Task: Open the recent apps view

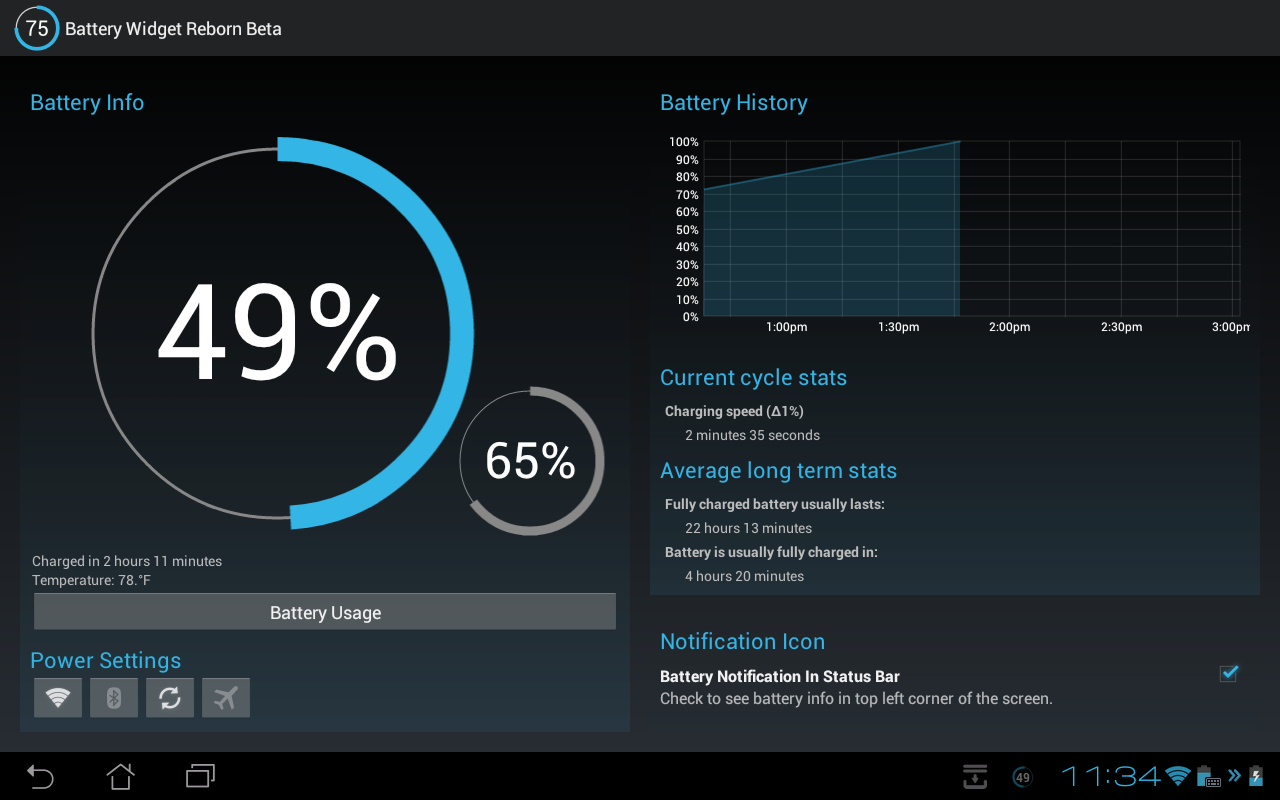Action: click(x=200, y=776)
